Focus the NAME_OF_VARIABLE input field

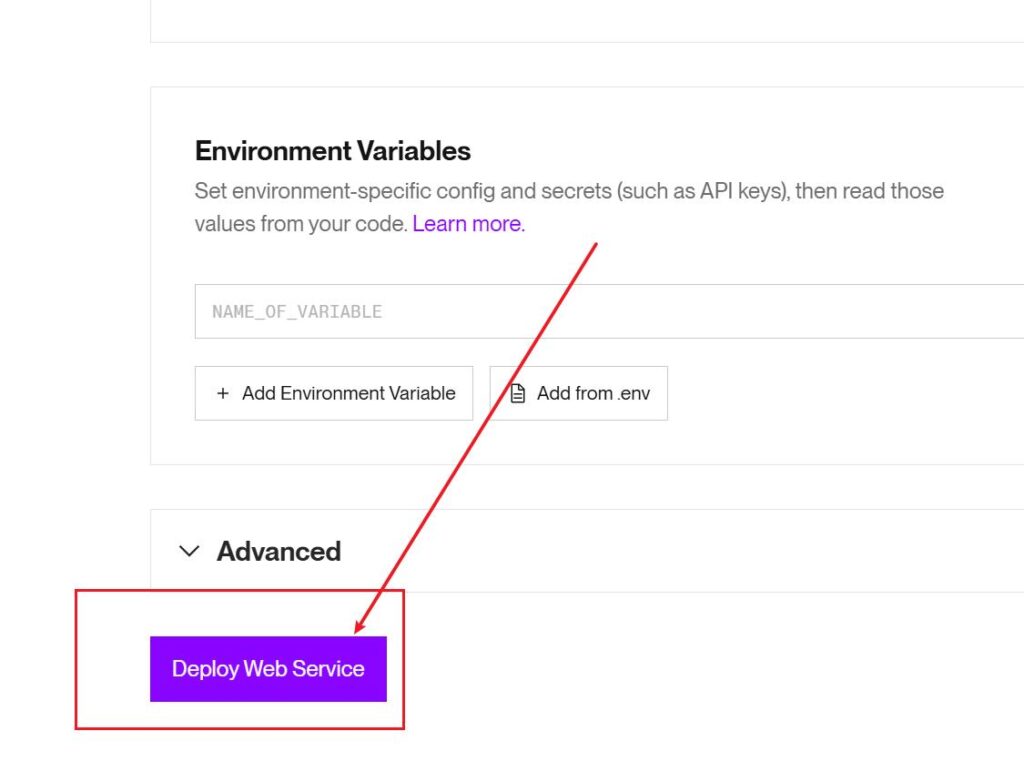click(x=600, y=311)
